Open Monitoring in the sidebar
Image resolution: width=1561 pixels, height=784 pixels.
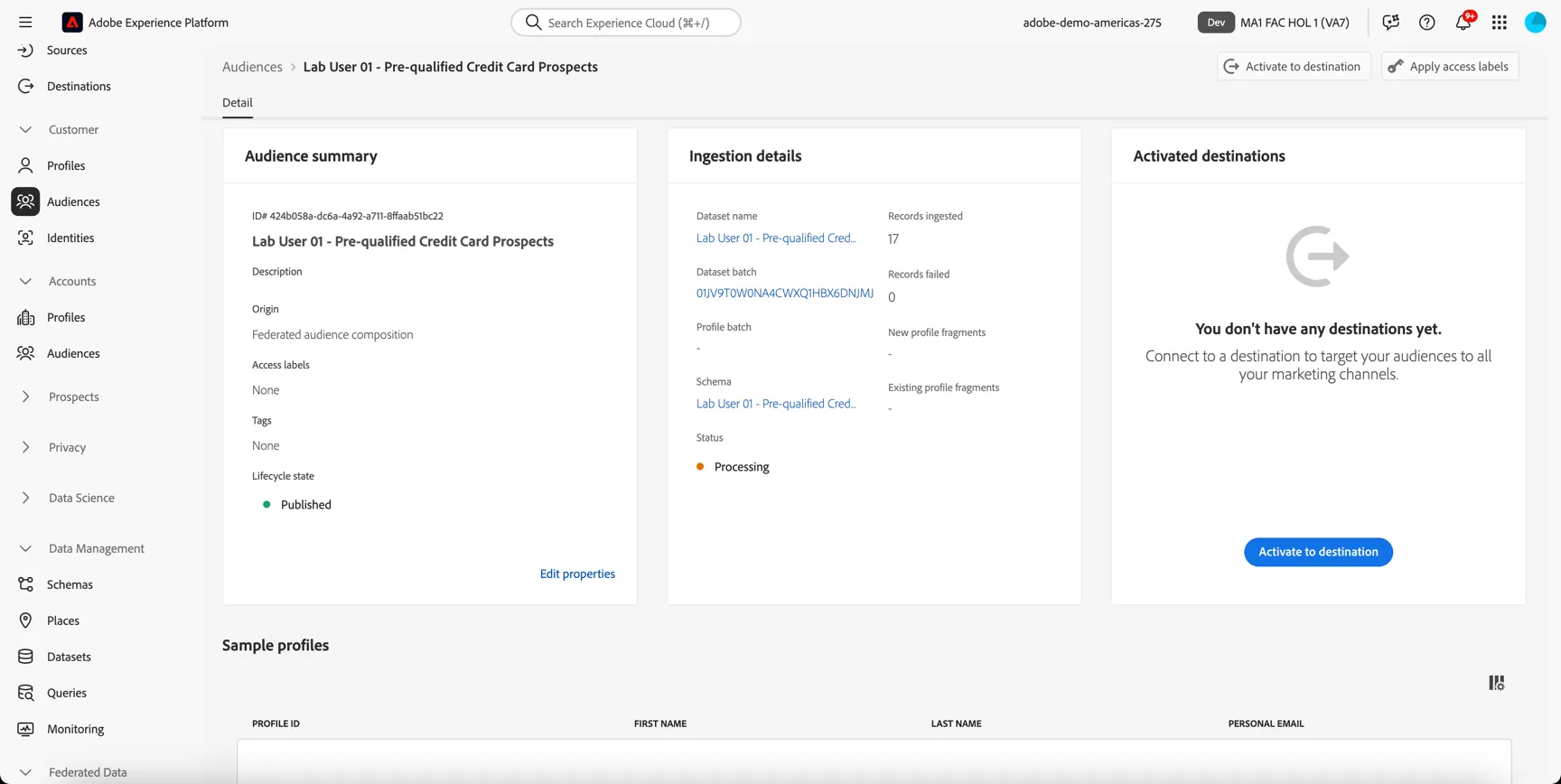[x=75, y=729]
